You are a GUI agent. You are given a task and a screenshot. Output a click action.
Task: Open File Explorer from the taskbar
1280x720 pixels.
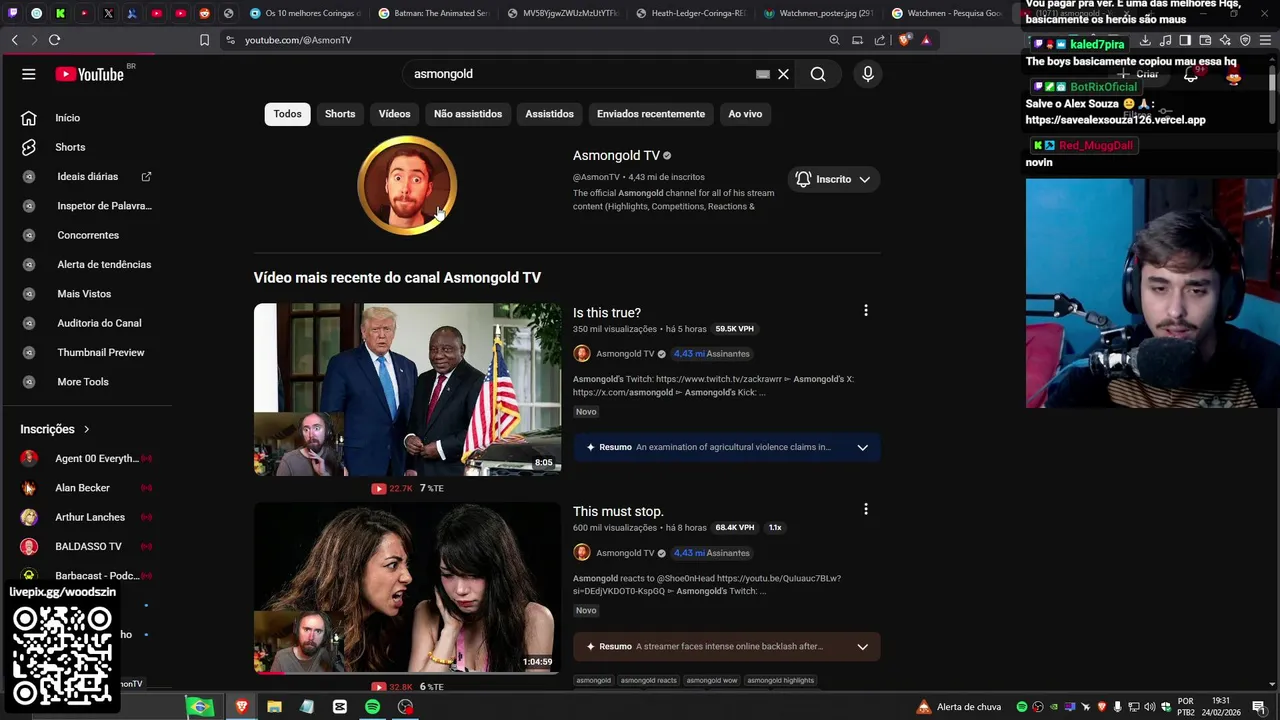[274, 707]
